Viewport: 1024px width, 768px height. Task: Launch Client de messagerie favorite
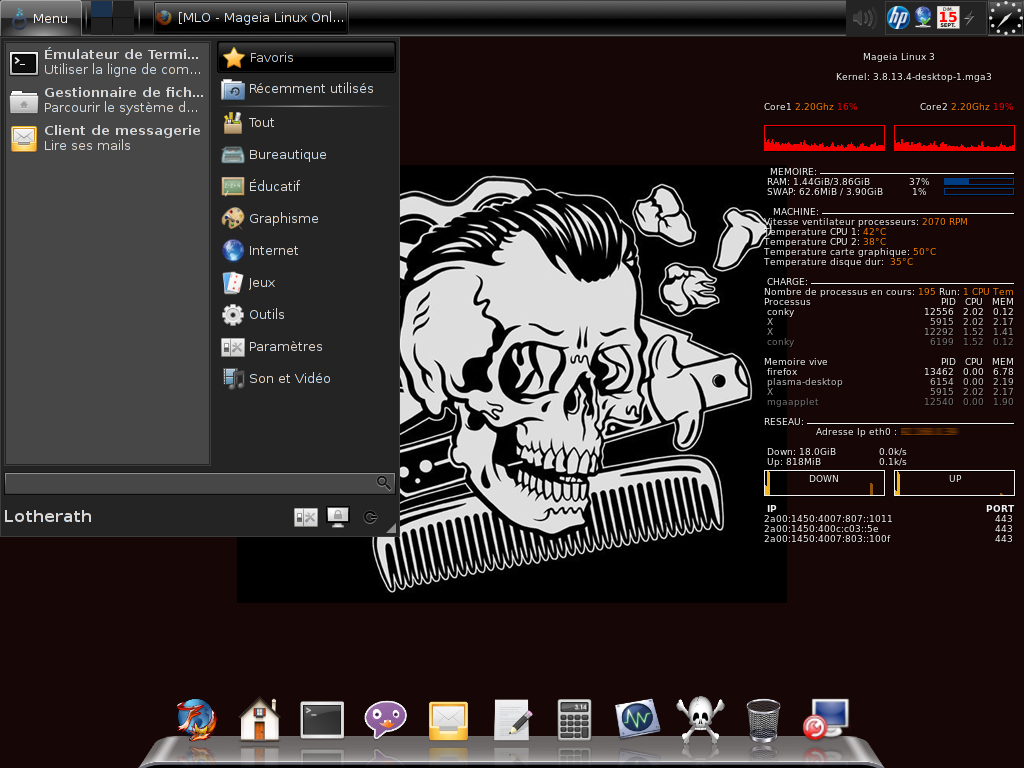tap(107, 138)
